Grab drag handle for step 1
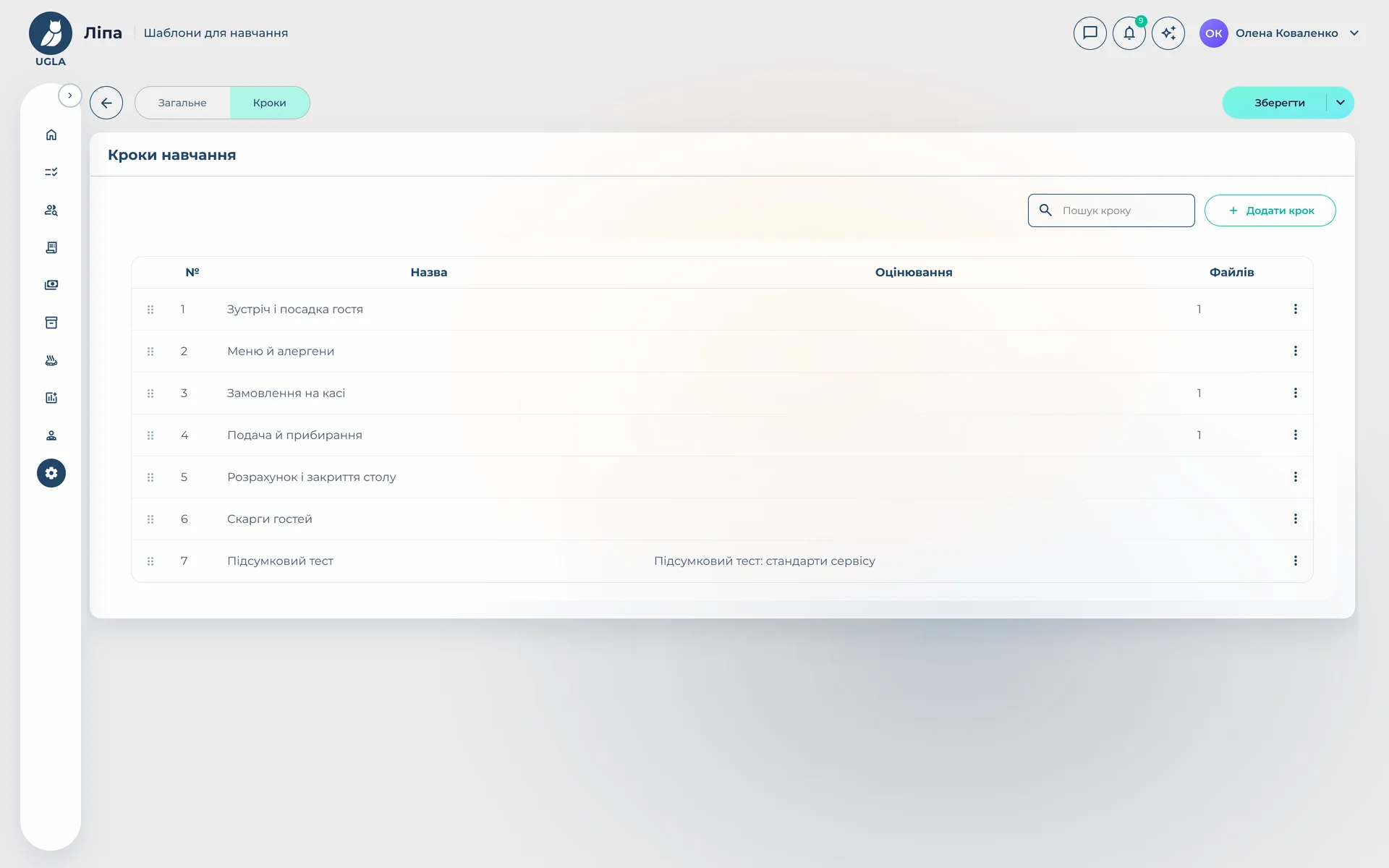The image size is (1389, 868). point(150,310)
